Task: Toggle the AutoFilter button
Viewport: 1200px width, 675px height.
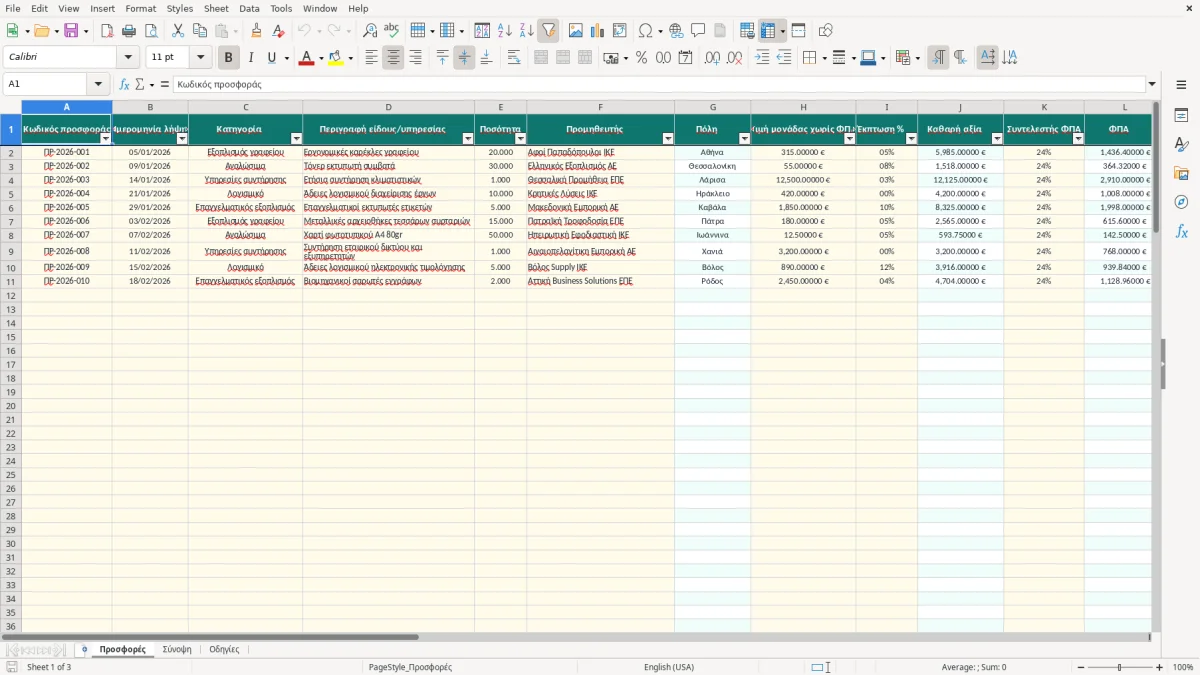Action: [549, 31]
